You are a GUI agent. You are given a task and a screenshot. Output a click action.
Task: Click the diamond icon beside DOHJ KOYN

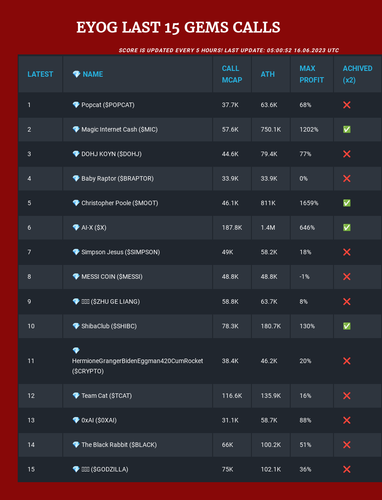[x=76, y=154]
